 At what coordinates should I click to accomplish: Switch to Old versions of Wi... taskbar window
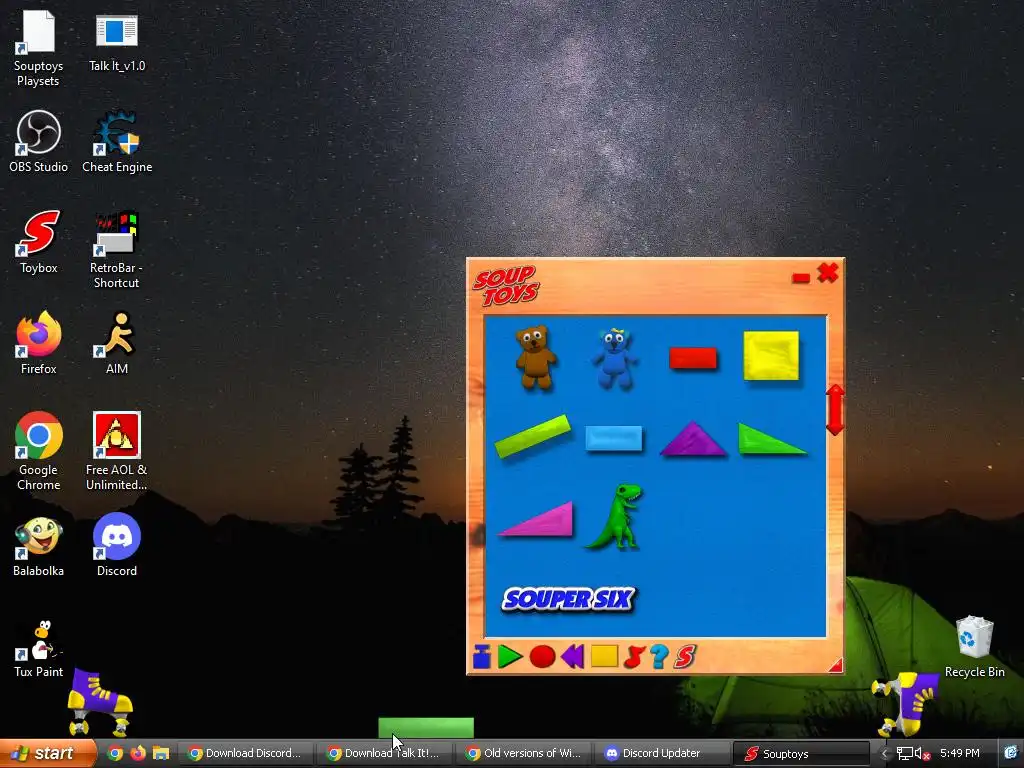point(524,753)
